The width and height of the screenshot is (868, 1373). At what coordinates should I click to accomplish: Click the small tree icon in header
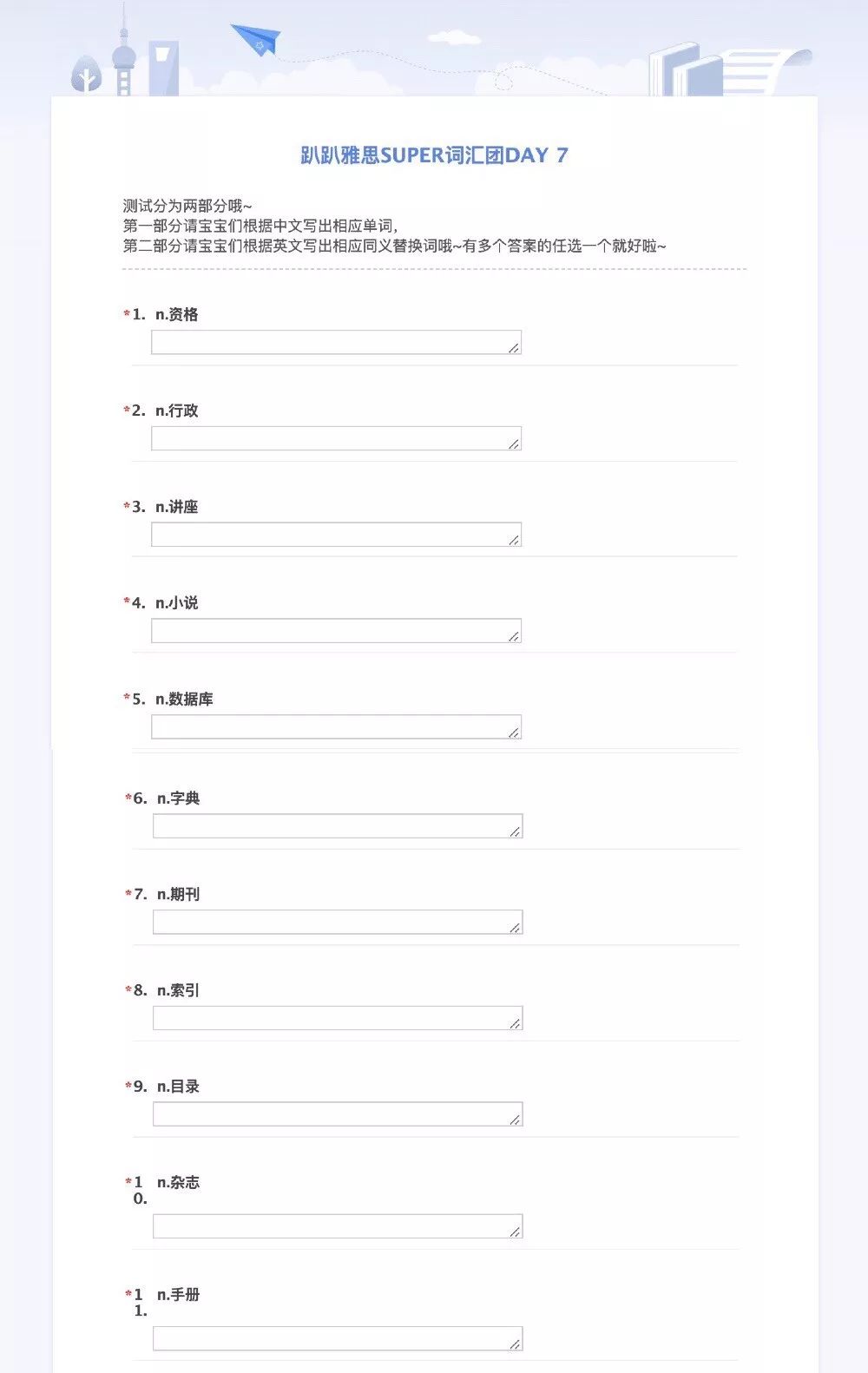pos(86,76)
